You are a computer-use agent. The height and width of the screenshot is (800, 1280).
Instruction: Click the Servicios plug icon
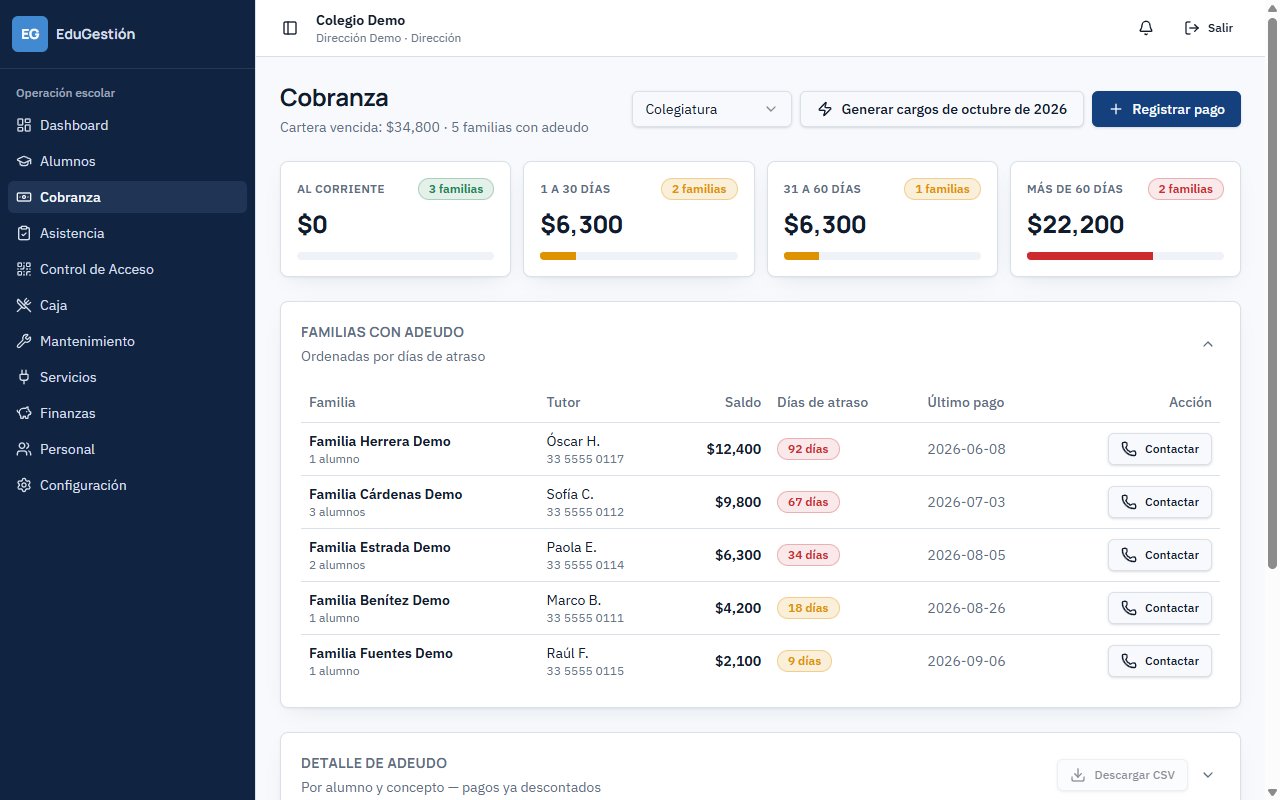[x=24, y=377]
